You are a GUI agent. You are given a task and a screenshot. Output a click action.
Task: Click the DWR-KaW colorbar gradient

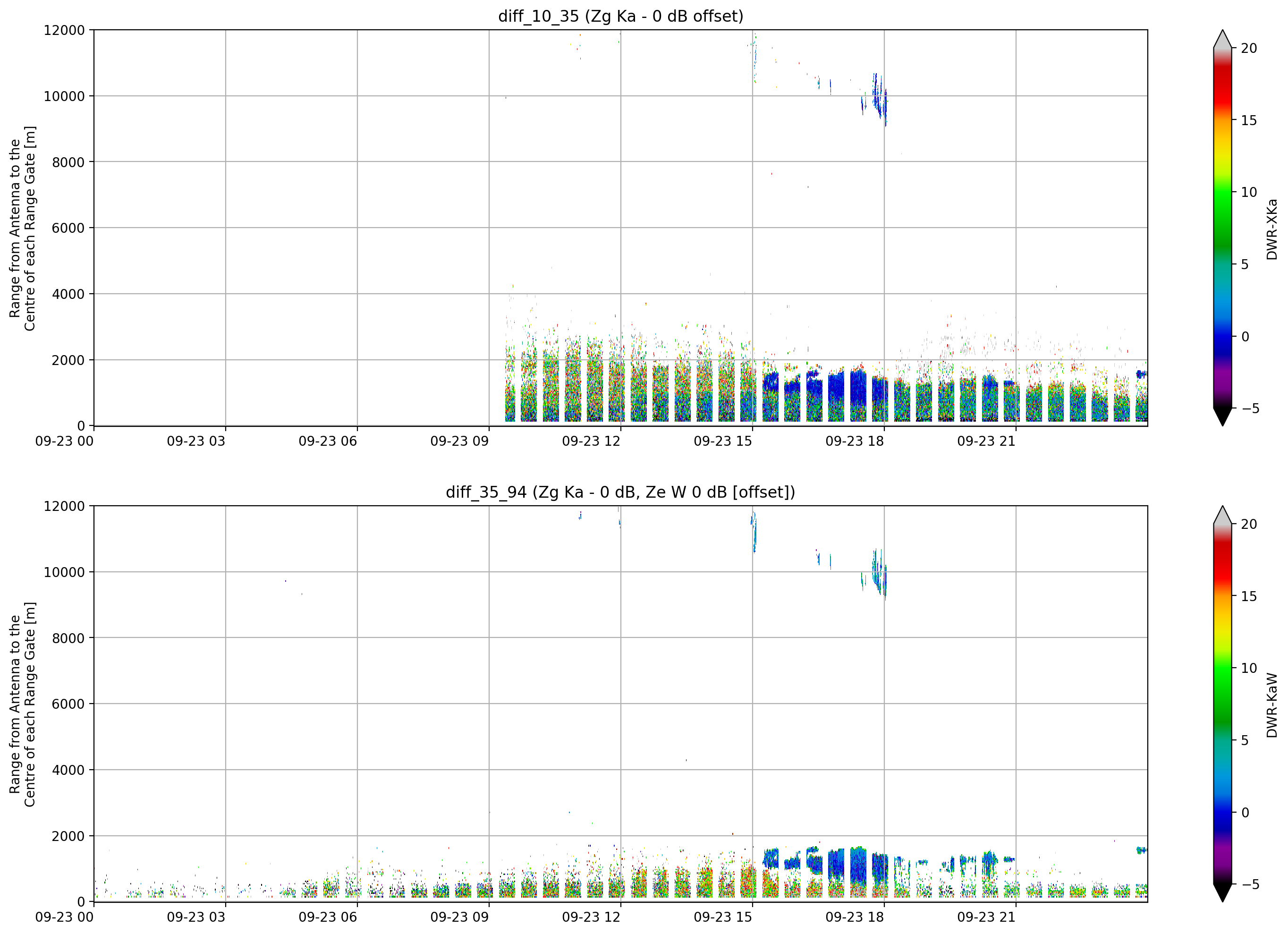[1222, 704]
